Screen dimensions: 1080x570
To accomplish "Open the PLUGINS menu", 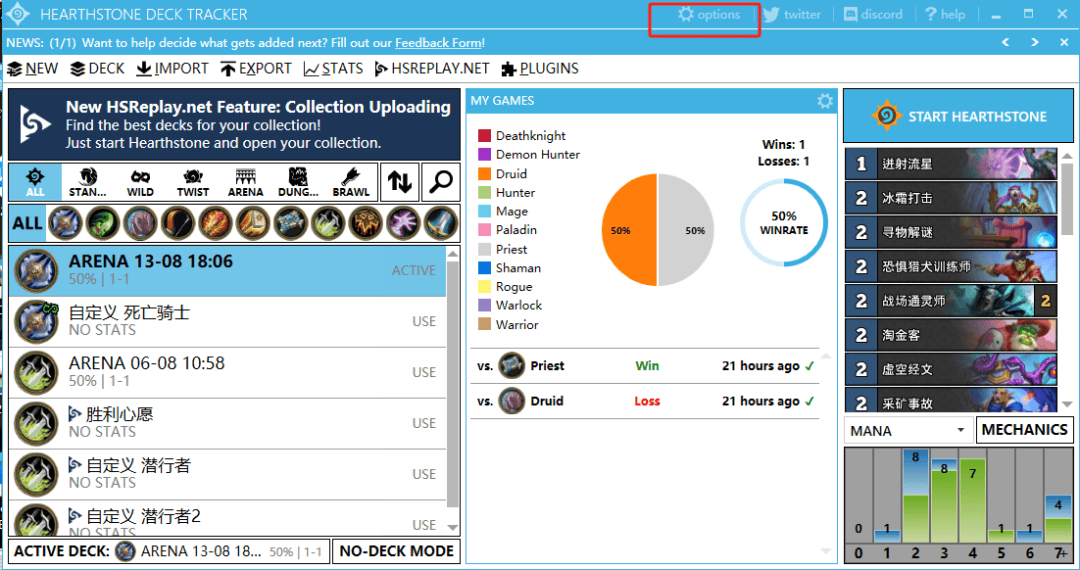I will (x=539, y=69).
